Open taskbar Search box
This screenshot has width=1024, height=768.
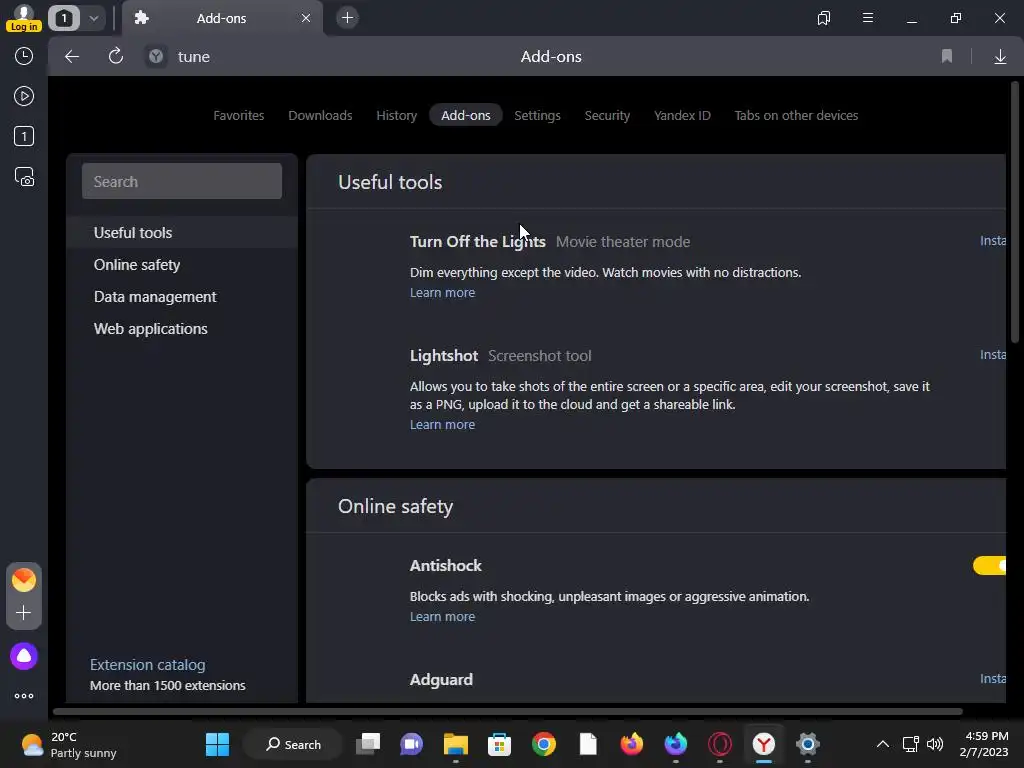(293, 744)
